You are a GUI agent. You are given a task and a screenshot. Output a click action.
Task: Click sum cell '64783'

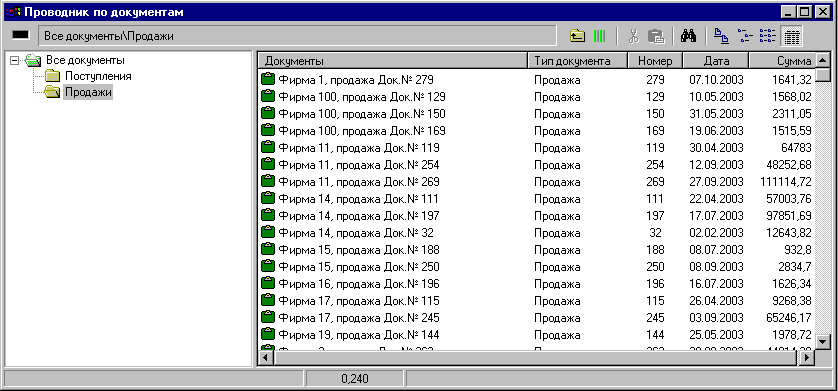tap(796, 148)
